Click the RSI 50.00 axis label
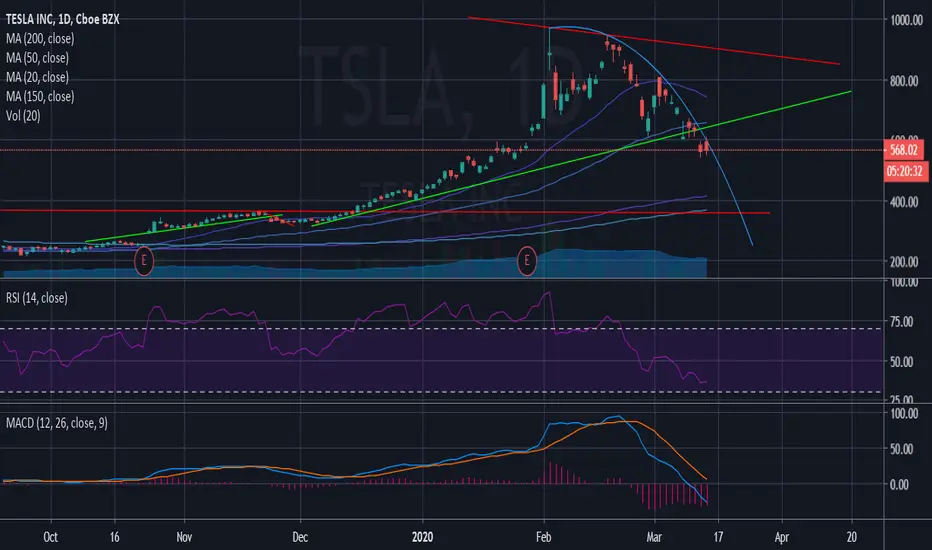The width and height of the screenshot is (932, 550). 902,362
